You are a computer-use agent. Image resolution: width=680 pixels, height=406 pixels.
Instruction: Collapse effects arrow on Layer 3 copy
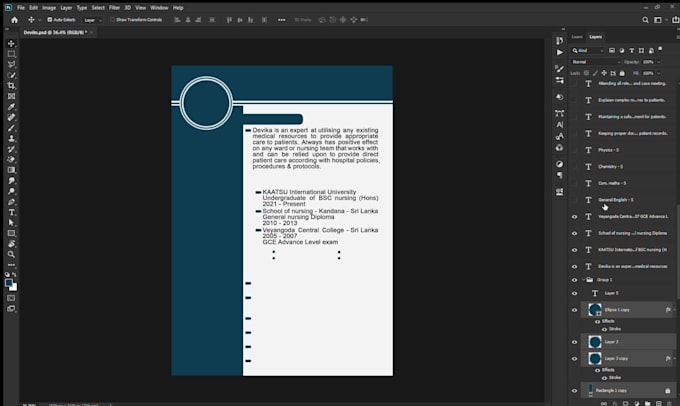(x=674, y=358)
